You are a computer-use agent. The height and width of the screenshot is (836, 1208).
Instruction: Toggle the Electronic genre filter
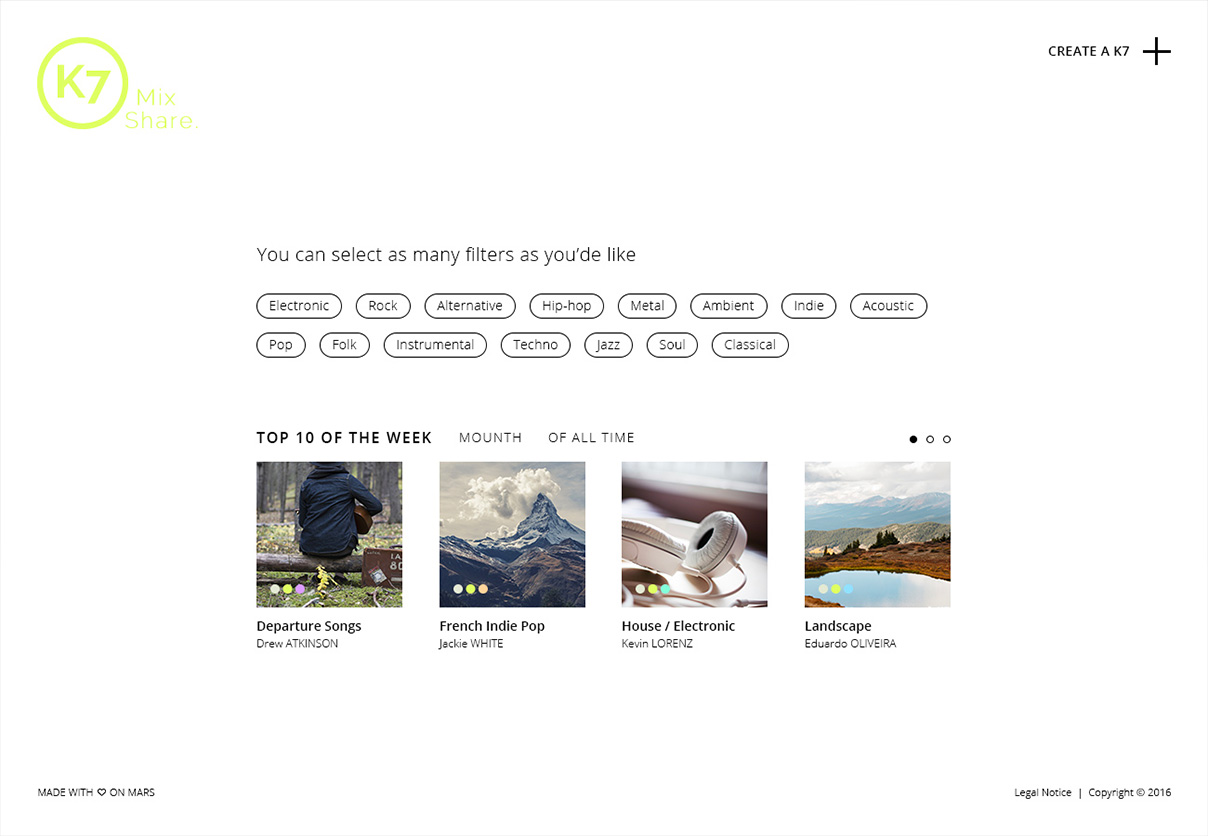[299, 306]
